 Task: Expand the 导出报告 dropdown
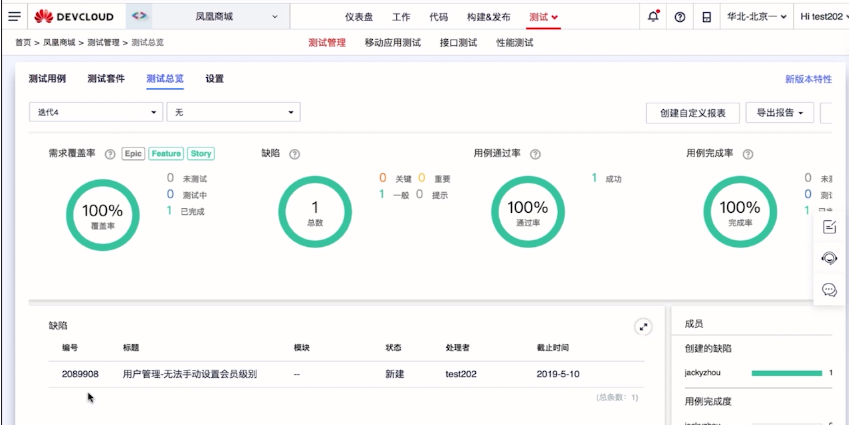coord(780,113)
